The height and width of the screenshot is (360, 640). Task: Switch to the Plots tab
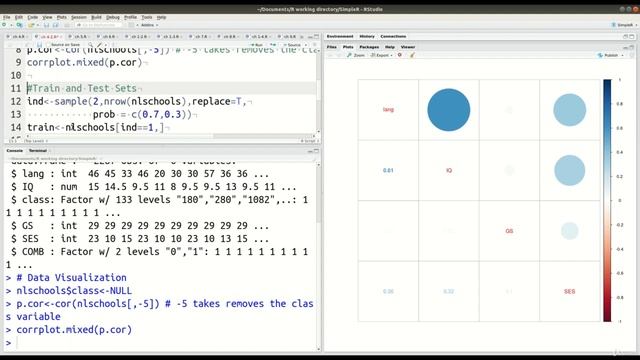[x=348, y=47]
